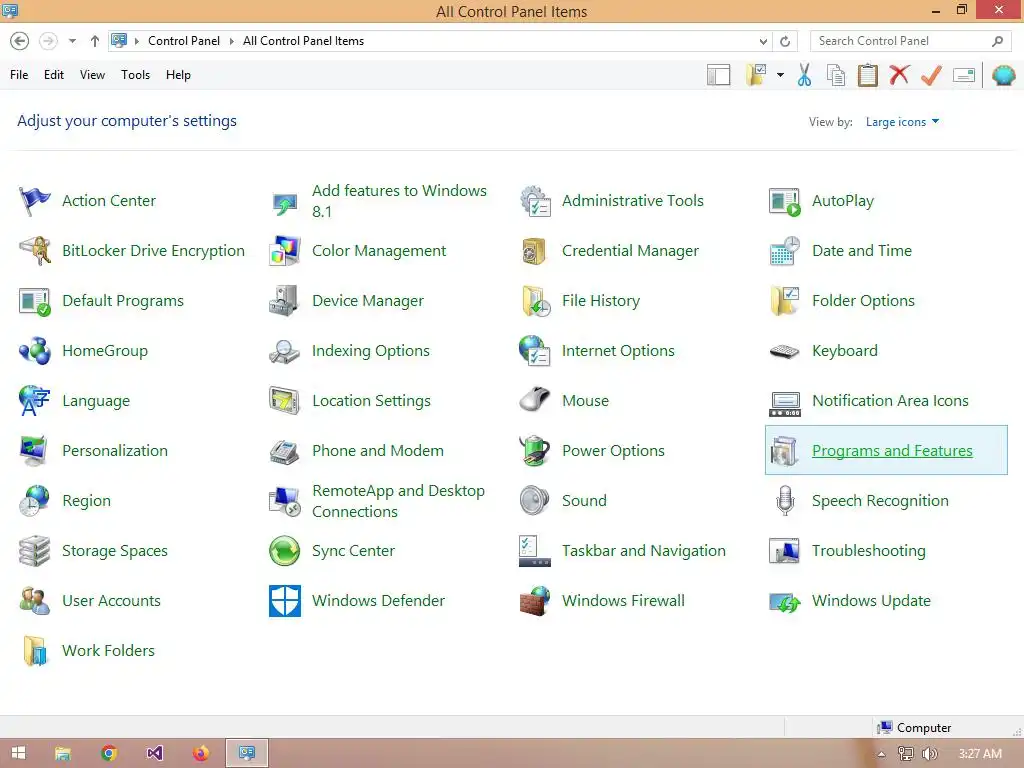Open the Power Options battery icon
Image resolution: width=1024 pixels, height=768 pixels.
(535, 451)
